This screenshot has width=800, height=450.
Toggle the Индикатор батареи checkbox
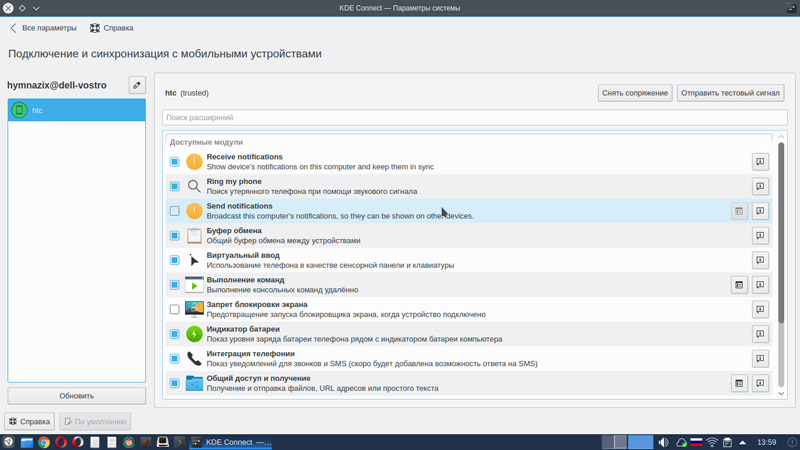point(174,334)
